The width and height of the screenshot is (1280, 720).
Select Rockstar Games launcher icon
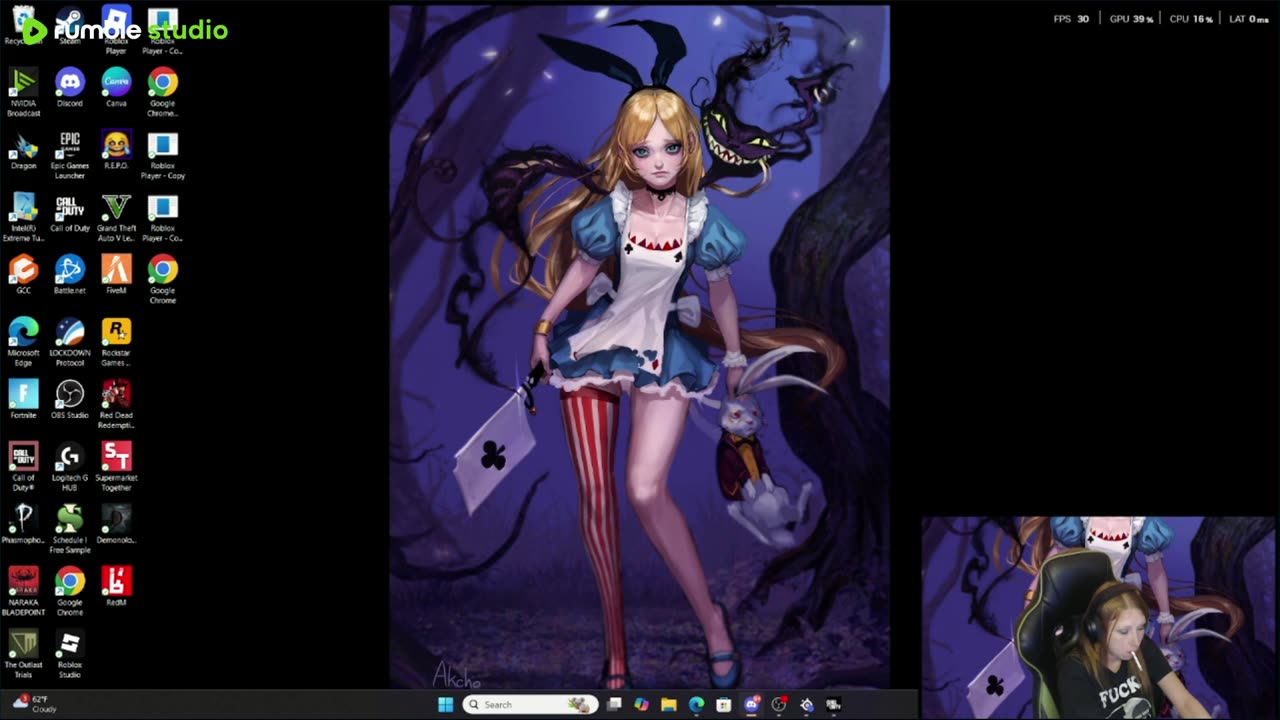(x=116, y=342)
